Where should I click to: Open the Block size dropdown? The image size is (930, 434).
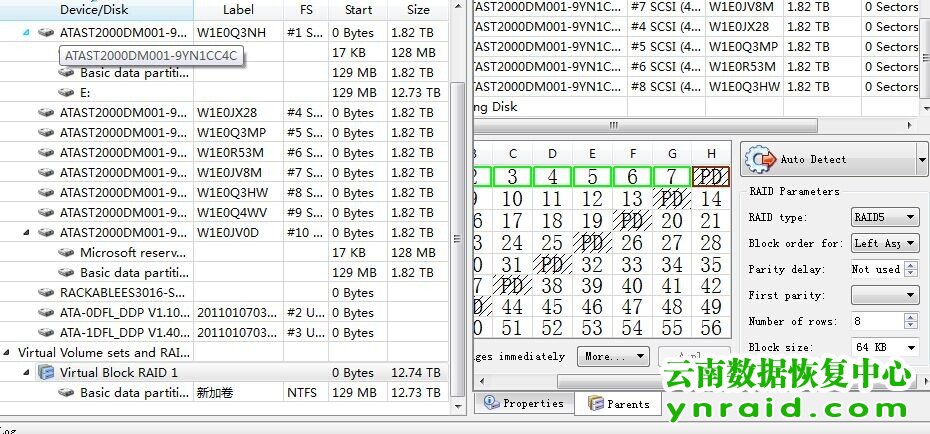tap(909, 348)
